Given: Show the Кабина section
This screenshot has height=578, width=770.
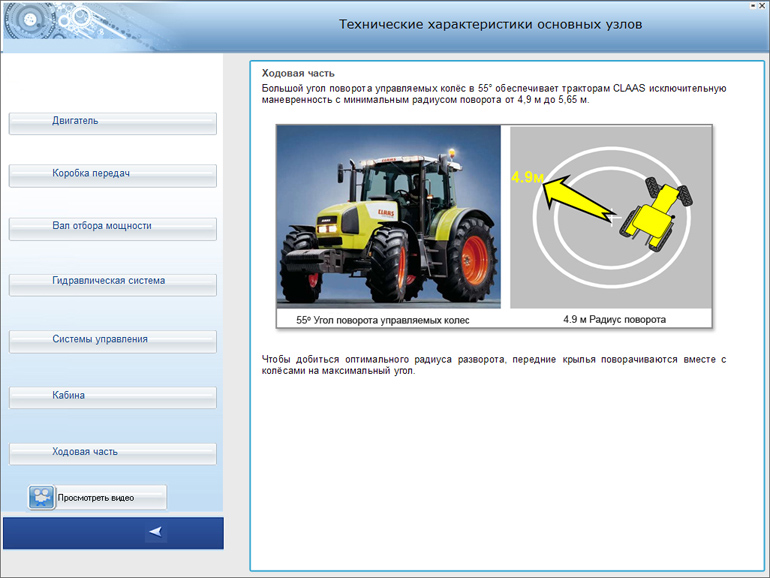Looking at the screenshot, I should tap(112, 397).
